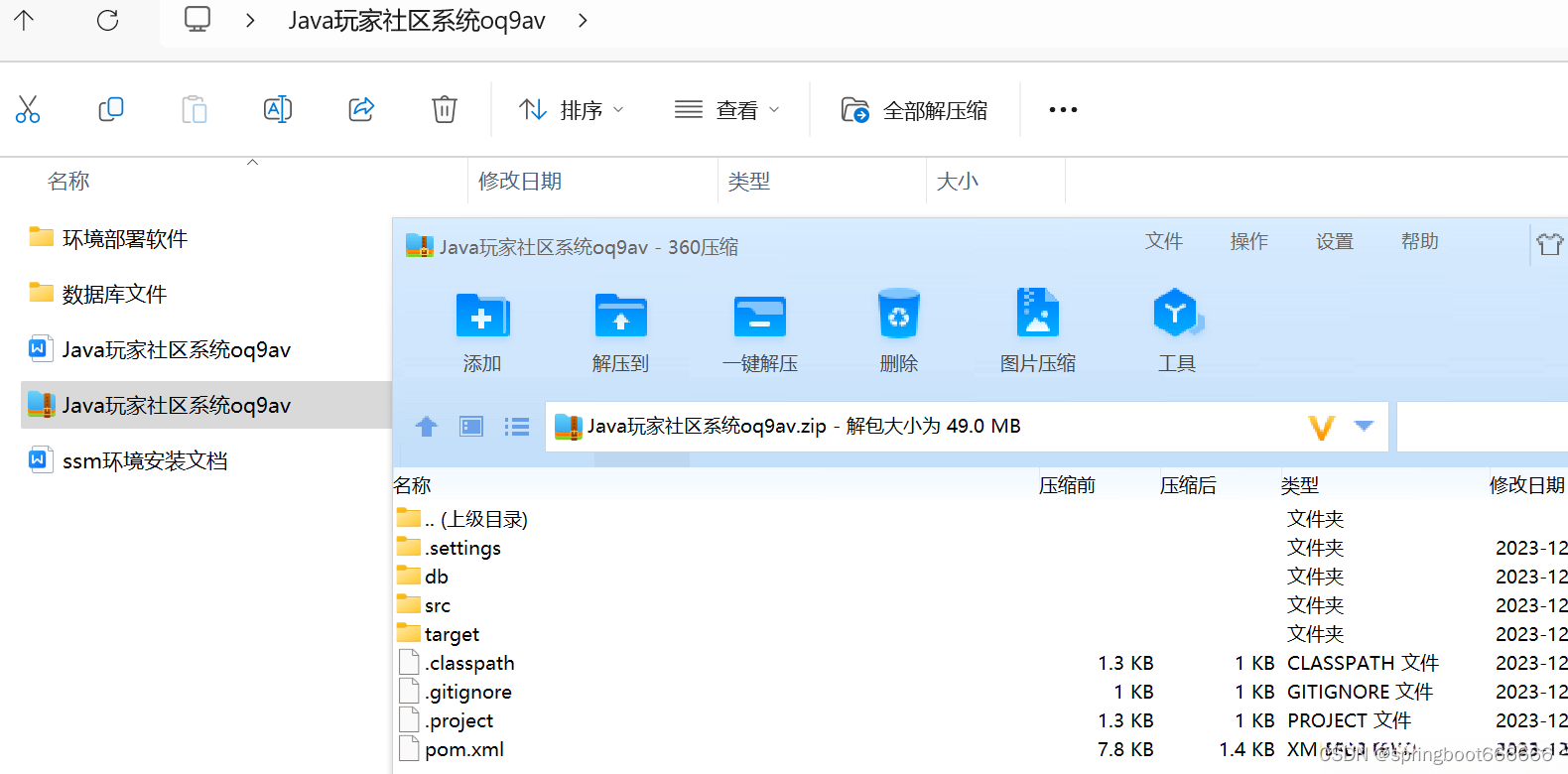Expand chevron after Java玩家社区系统oq9av in address bar
Viewport: 1568px width, 774px height.
(x=583, y=20)
